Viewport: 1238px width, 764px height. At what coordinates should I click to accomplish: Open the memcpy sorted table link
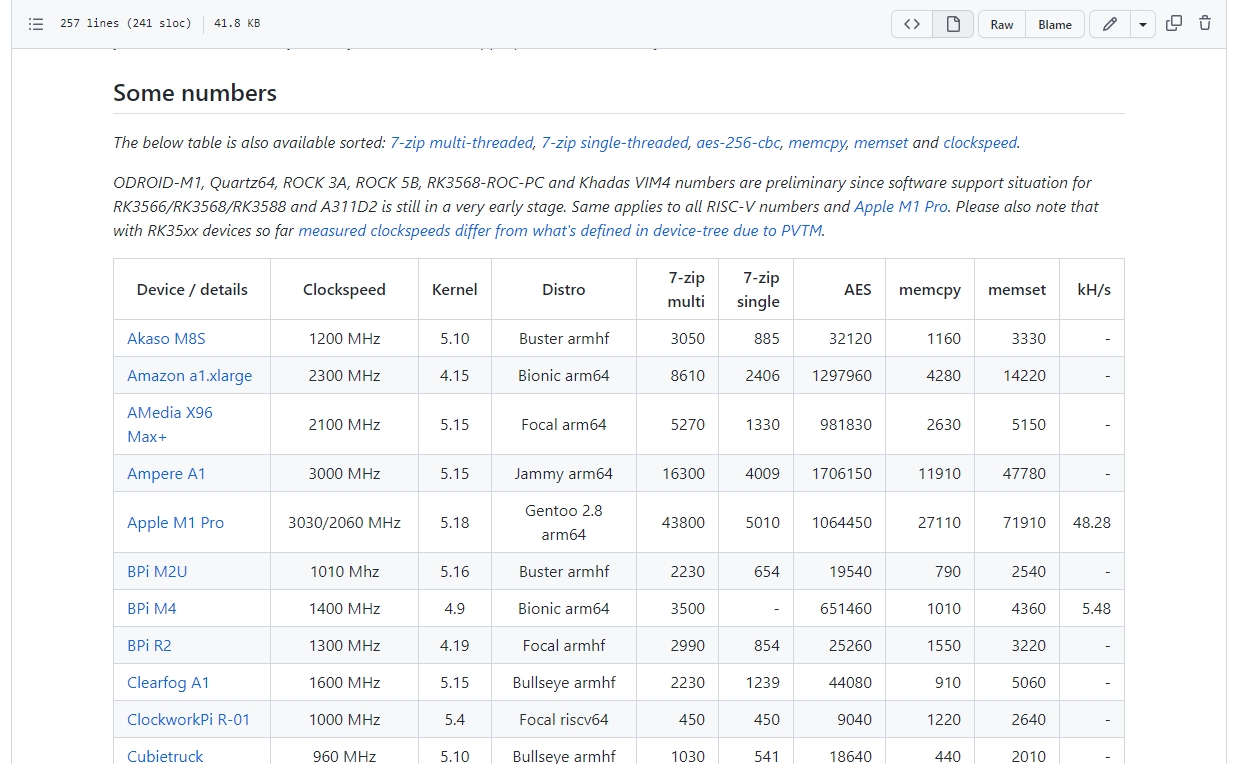tap(817, 142)
